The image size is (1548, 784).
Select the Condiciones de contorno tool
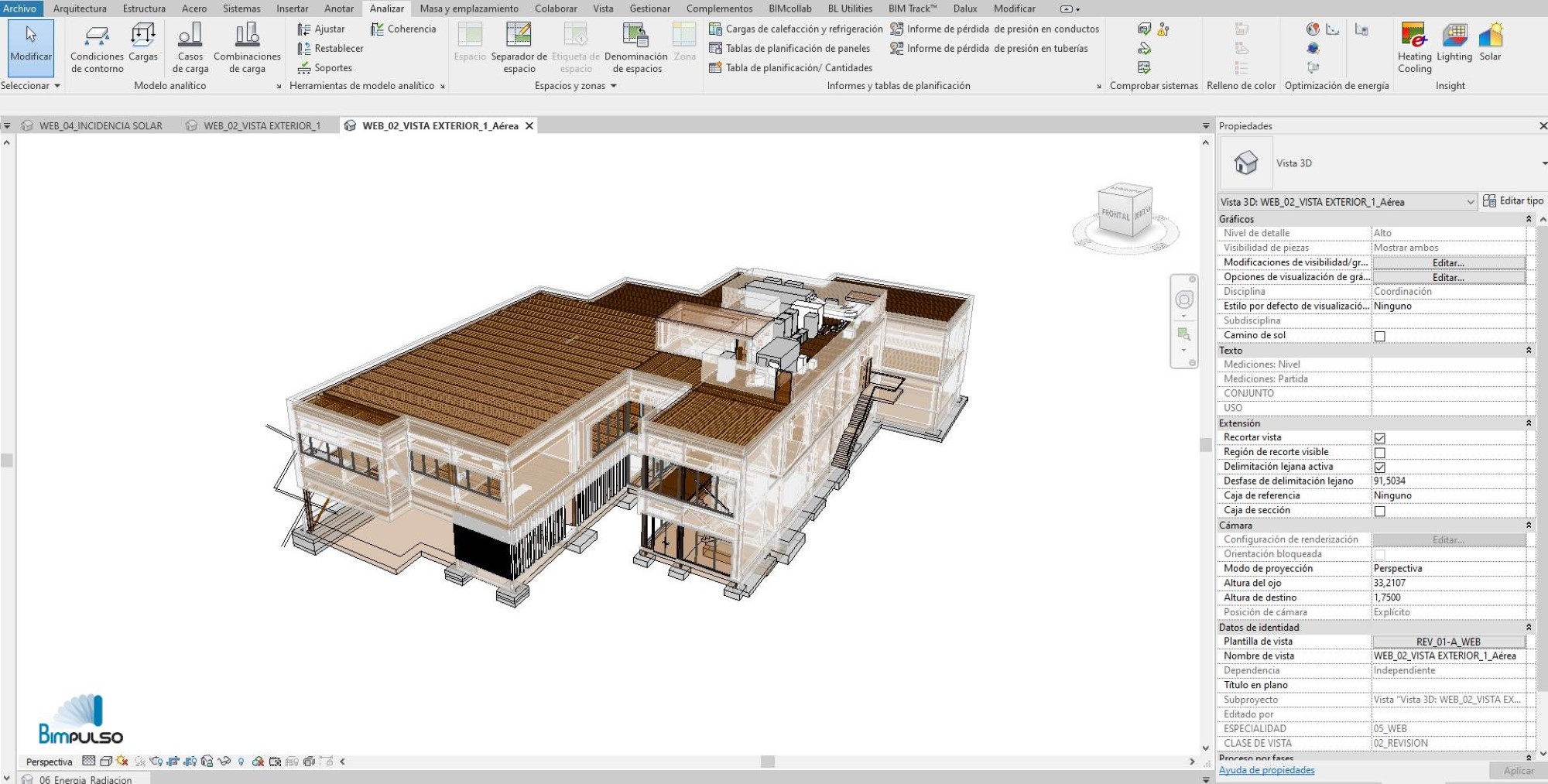pyautogui.click(x=97, y=48)
